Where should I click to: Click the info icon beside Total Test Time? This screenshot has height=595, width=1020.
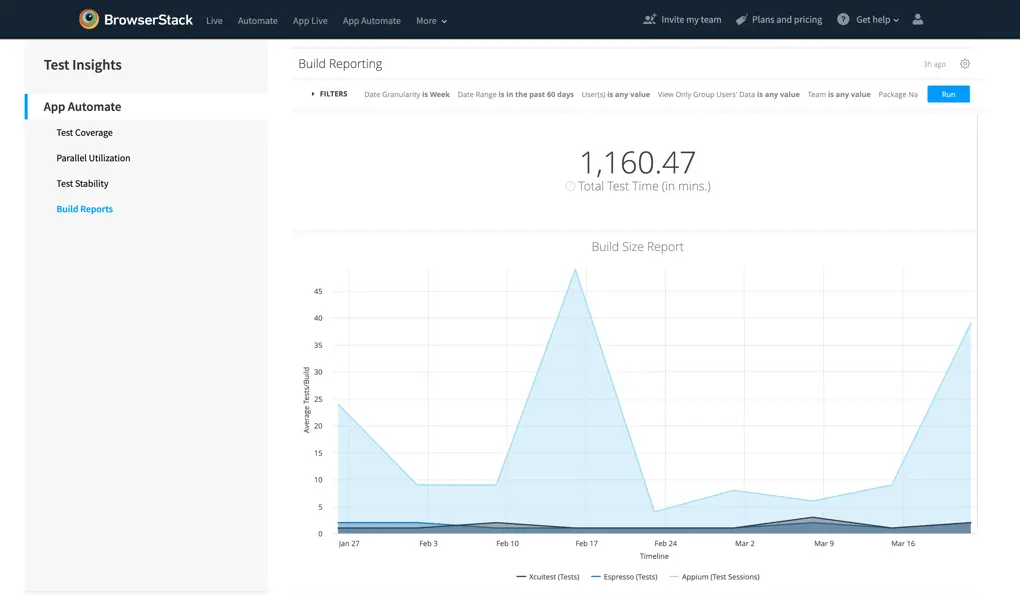(570, 186)
